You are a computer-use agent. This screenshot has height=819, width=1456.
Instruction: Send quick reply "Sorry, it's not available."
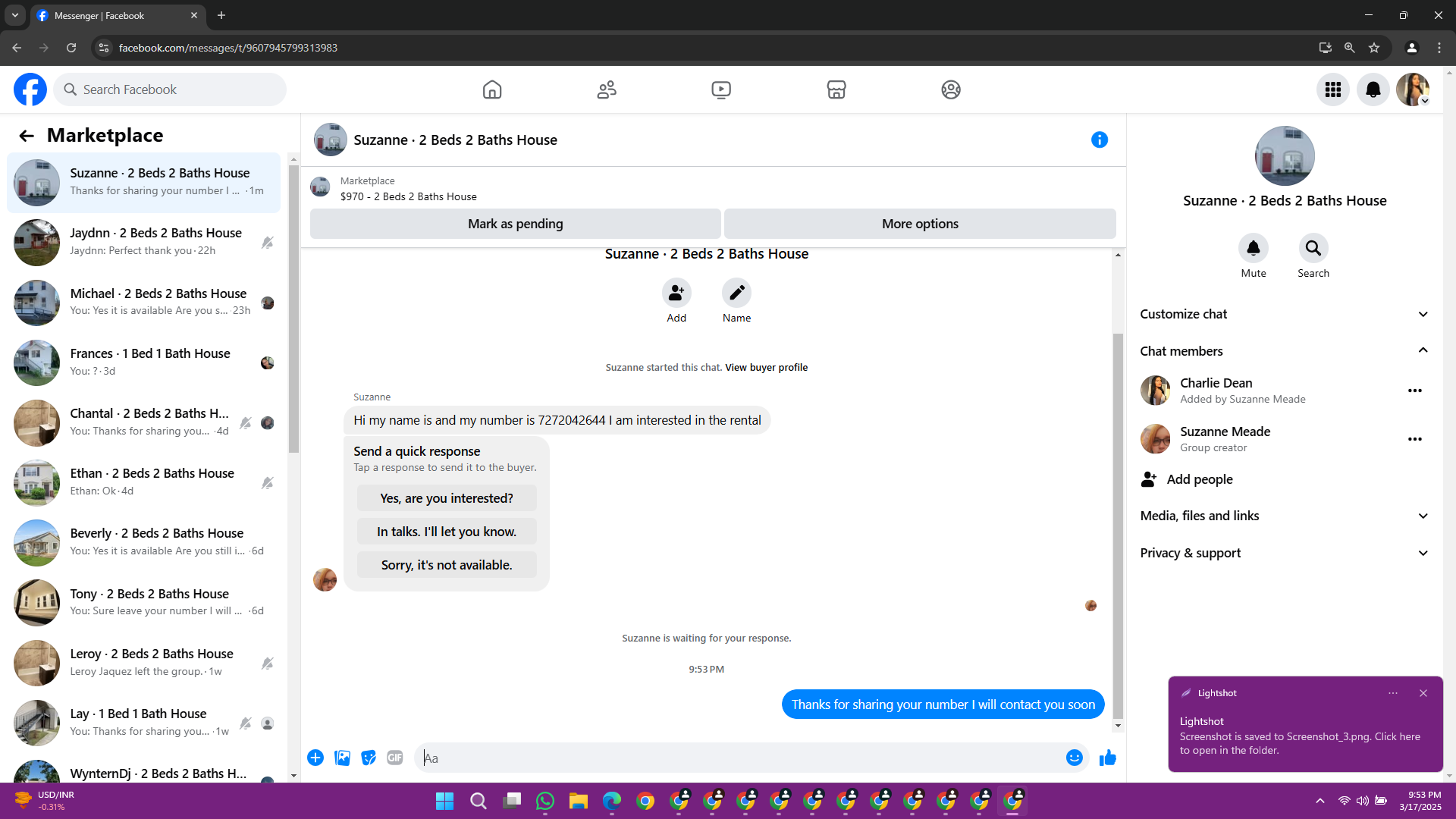(447, 565)
